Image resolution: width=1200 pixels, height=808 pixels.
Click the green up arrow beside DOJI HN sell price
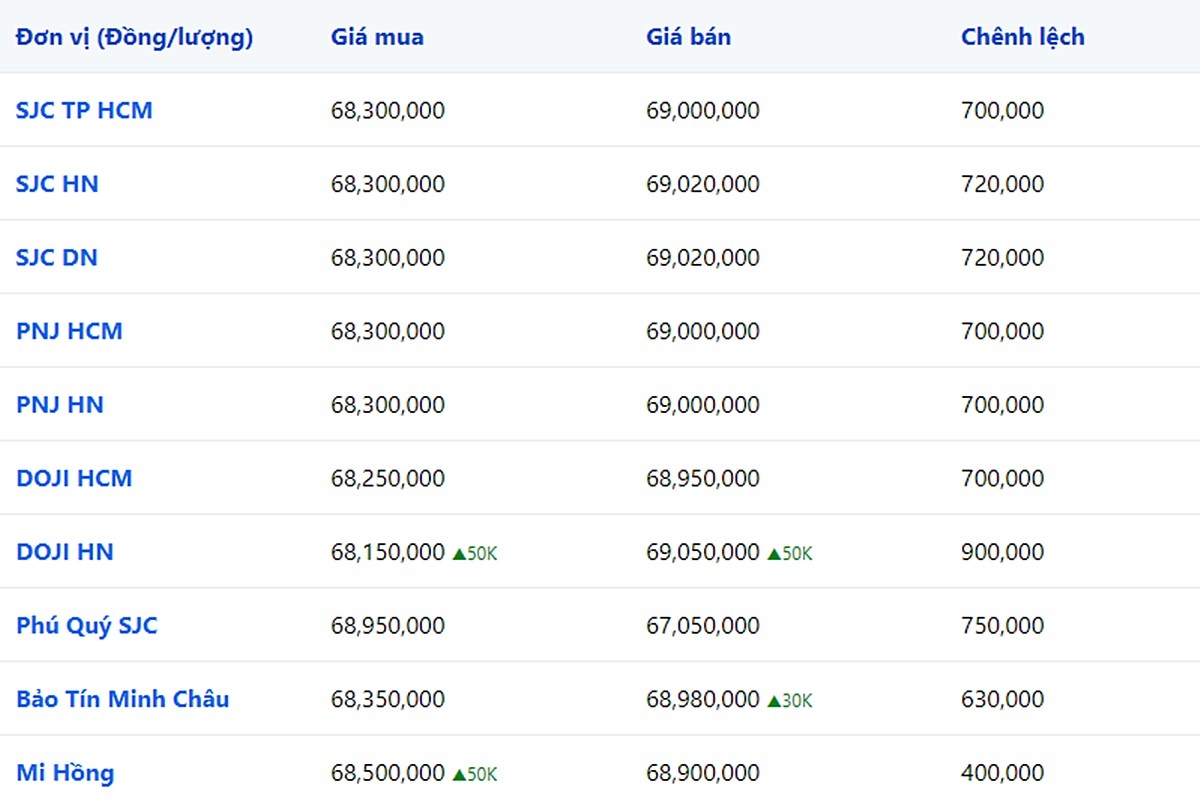pyautogui.click(x=774, y=553)
